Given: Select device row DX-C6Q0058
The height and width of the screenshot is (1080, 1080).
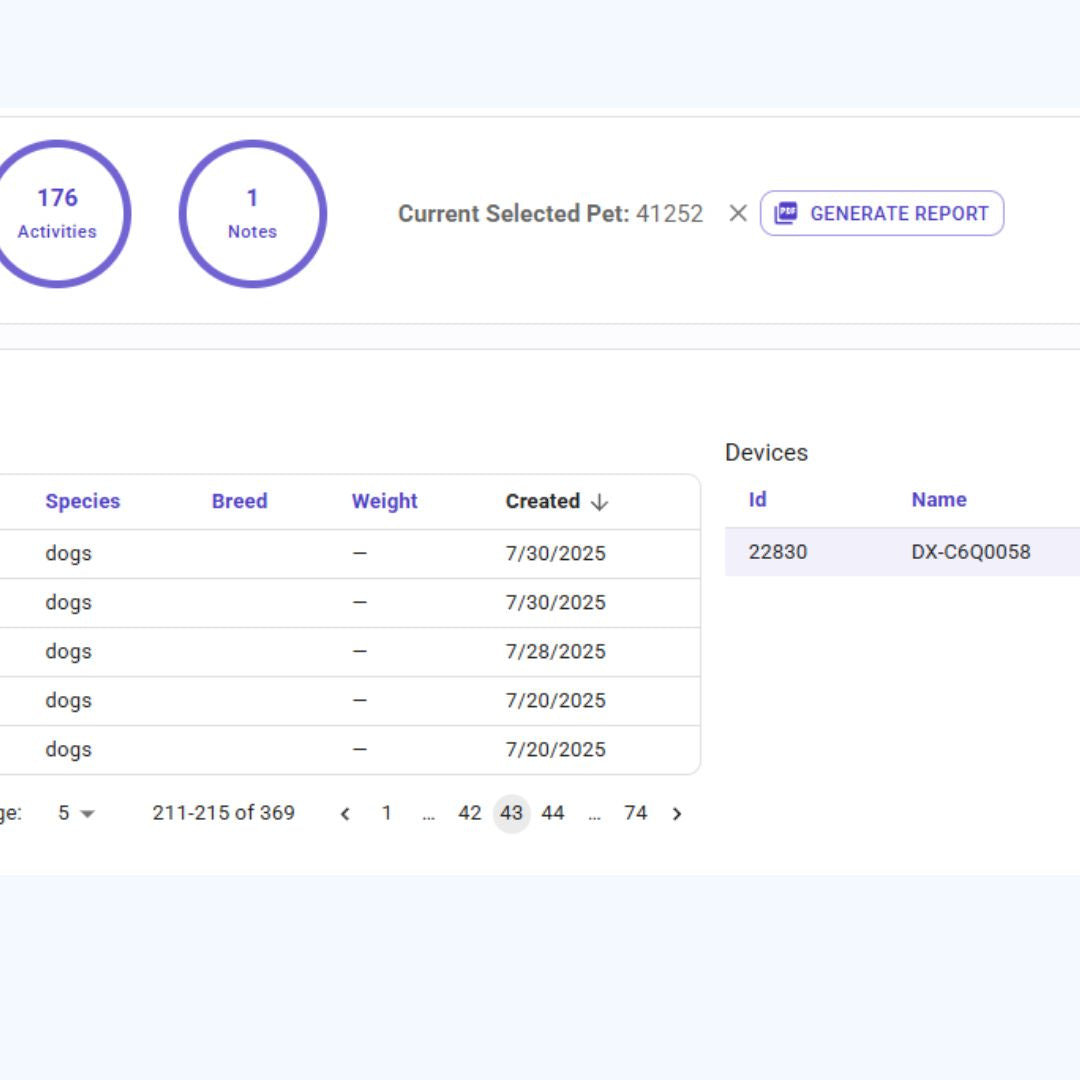Looking at the screenshot, I should coord(970,552).
